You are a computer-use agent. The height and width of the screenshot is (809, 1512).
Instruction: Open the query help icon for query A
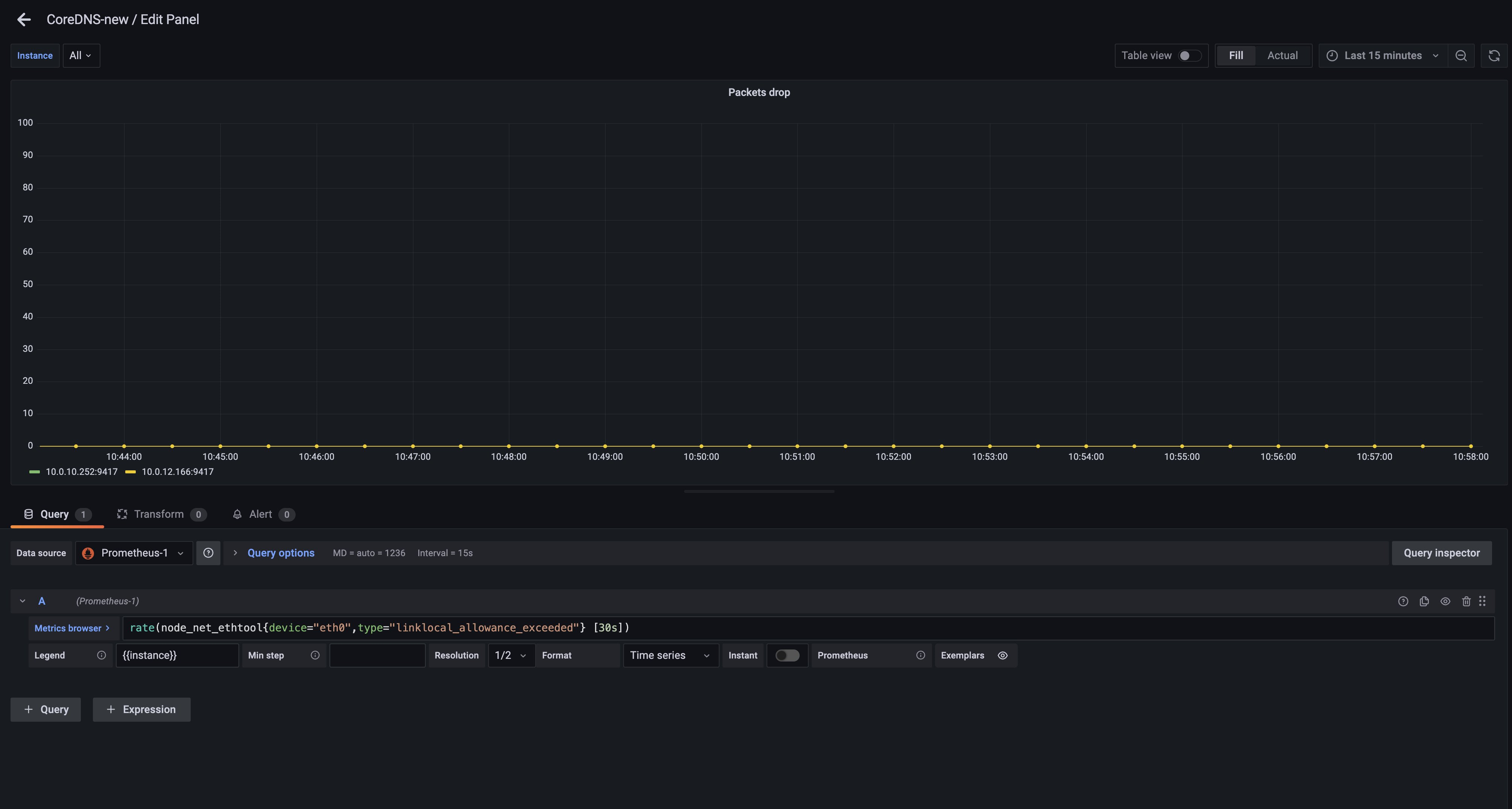tap(1403, 601)
